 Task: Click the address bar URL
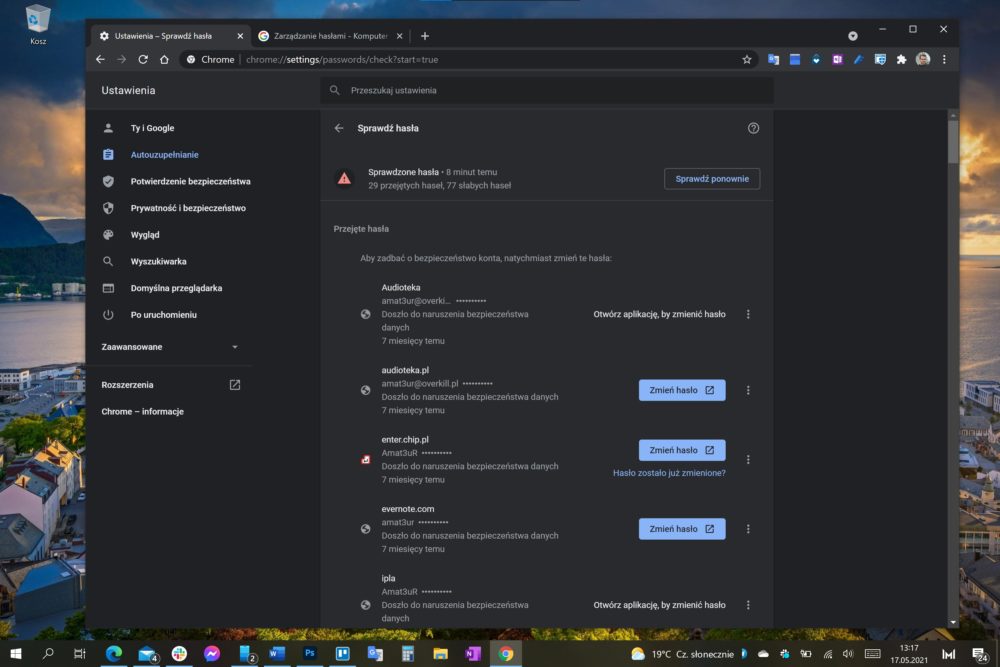point(342,60)
